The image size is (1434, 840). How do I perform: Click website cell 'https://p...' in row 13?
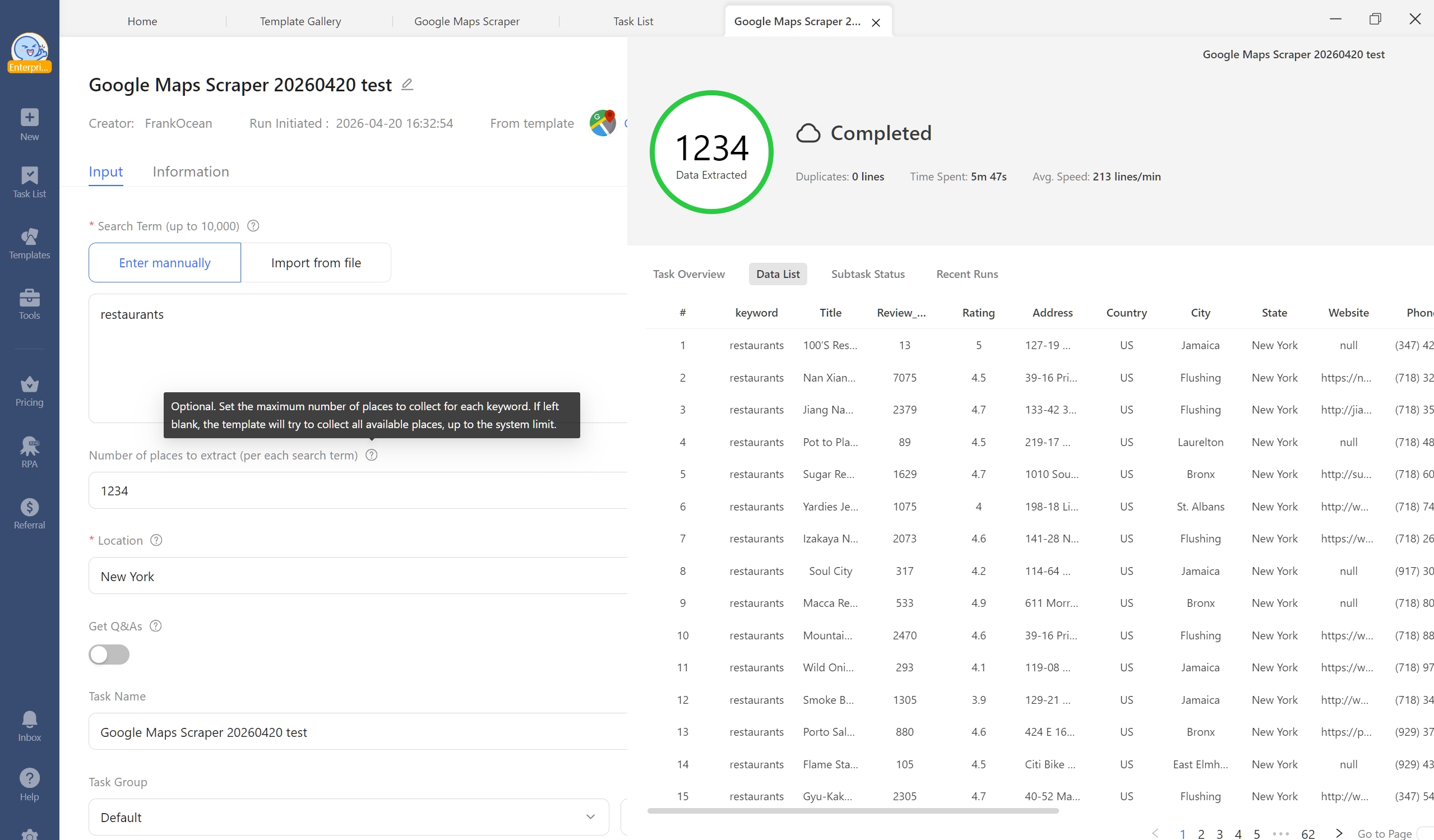click(x=1346, y=732)
